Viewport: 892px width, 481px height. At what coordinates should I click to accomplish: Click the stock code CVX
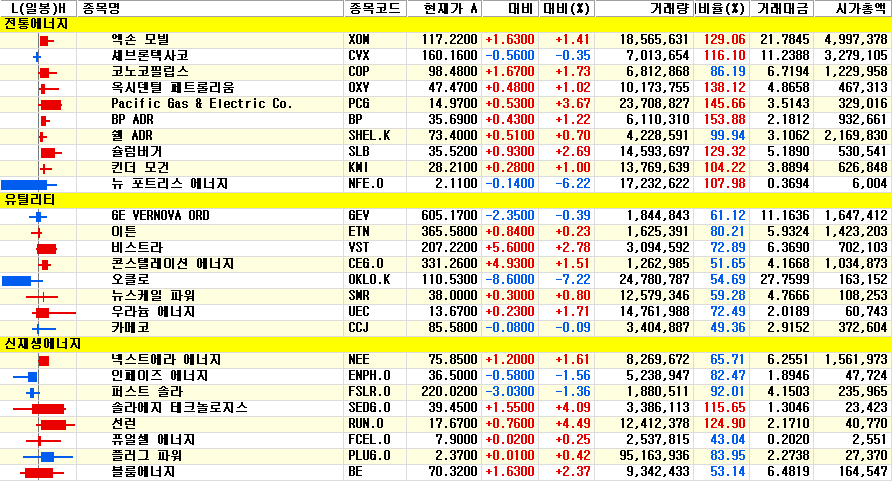(x=359, y=56)
